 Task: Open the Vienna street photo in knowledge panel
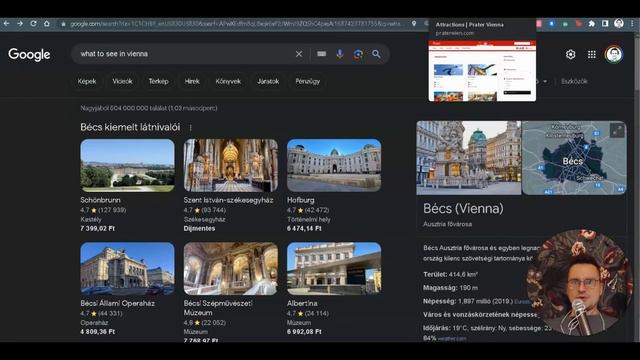click(x=469, y=158)
